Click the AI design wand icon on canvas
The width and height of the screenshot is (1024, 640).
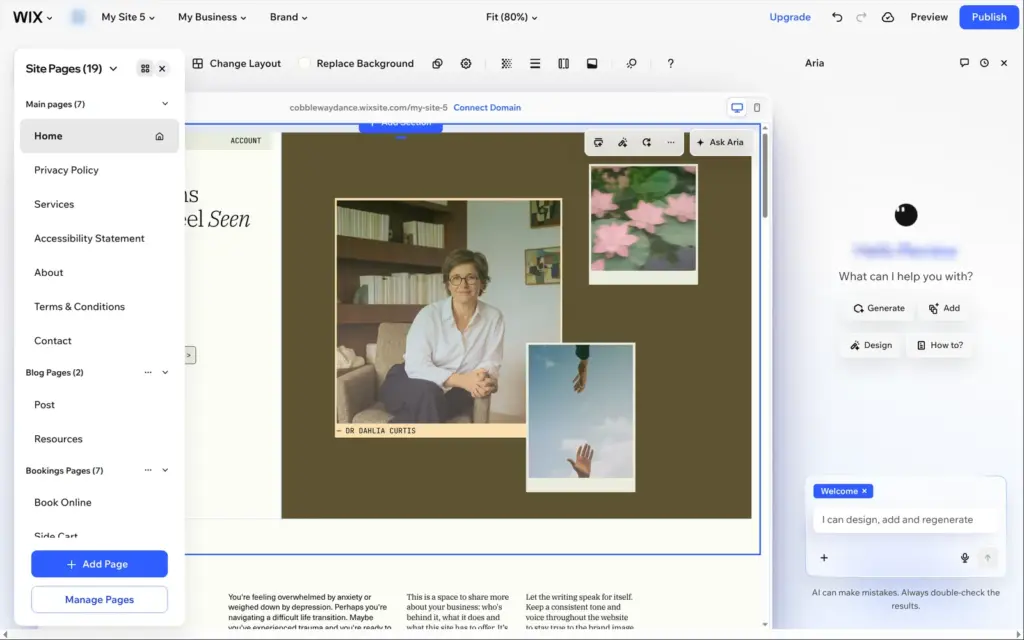click(x=622, y=142)
